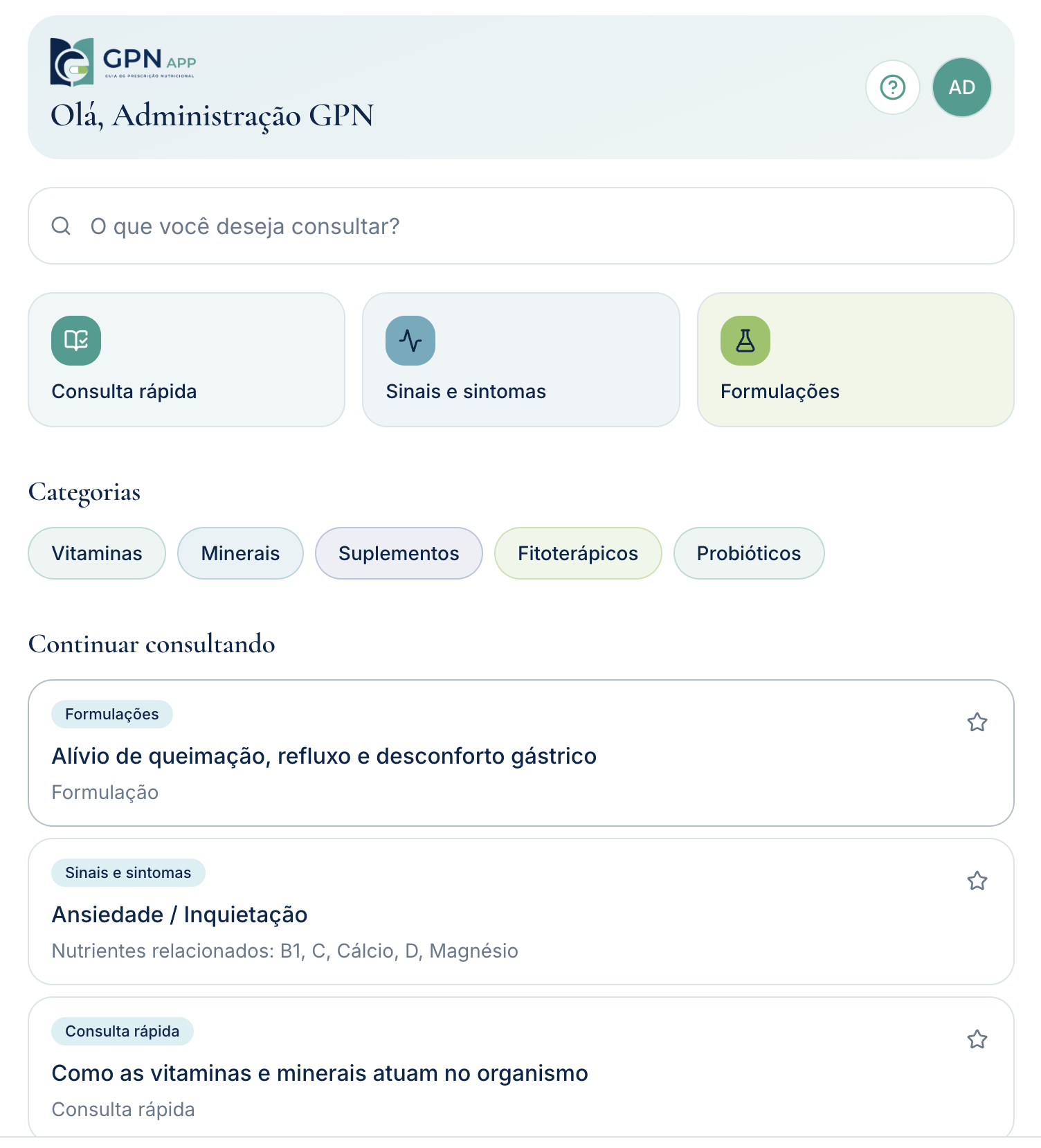Toggle star on Ansiedade / Inquietação card
The width and height of the screenshot is (1041, 1148).
pos(977,881)
